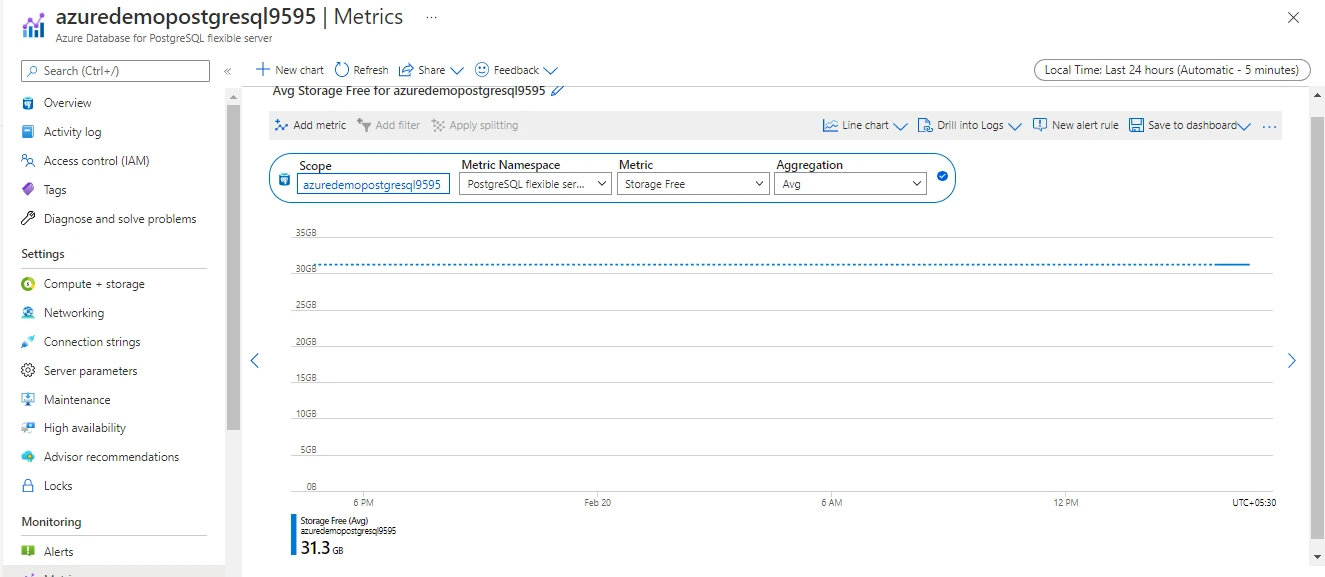
Task: Open Compute + storage settings
Action: 94,284
